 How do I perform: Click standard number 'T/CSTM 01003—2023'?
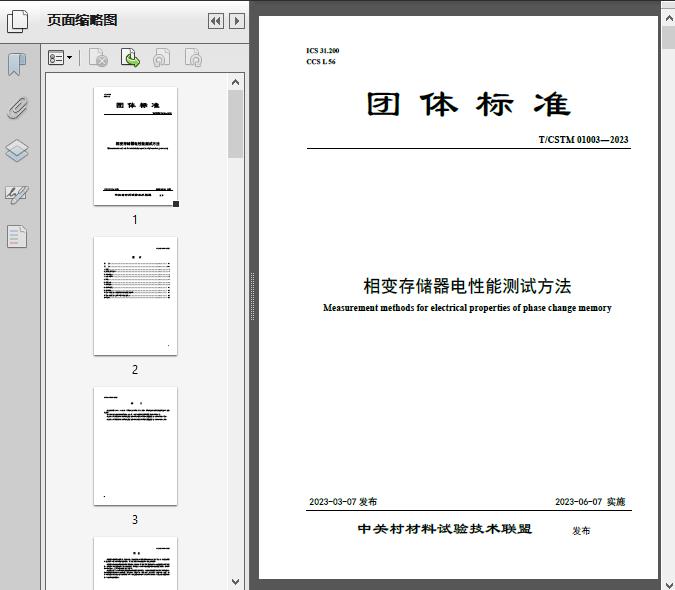(583, 139)
